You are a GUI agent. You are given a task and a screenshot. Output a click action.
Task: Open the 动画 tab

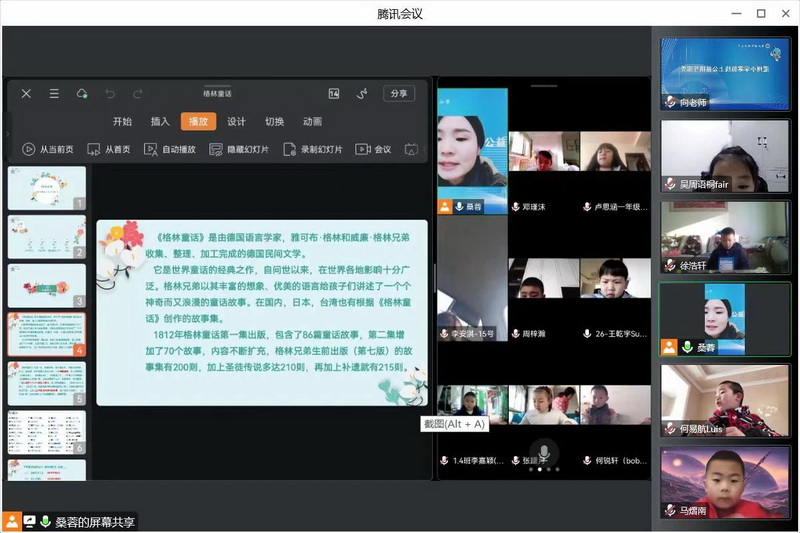(312, 122)
